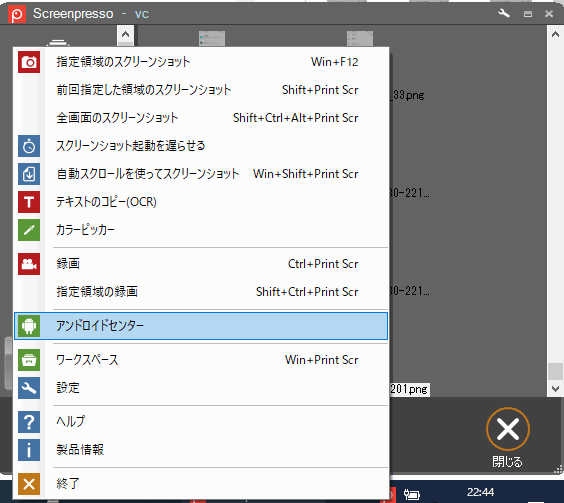Minimize the Screenpresso window to tray
The image size is (564, 503).
(528, 14)
